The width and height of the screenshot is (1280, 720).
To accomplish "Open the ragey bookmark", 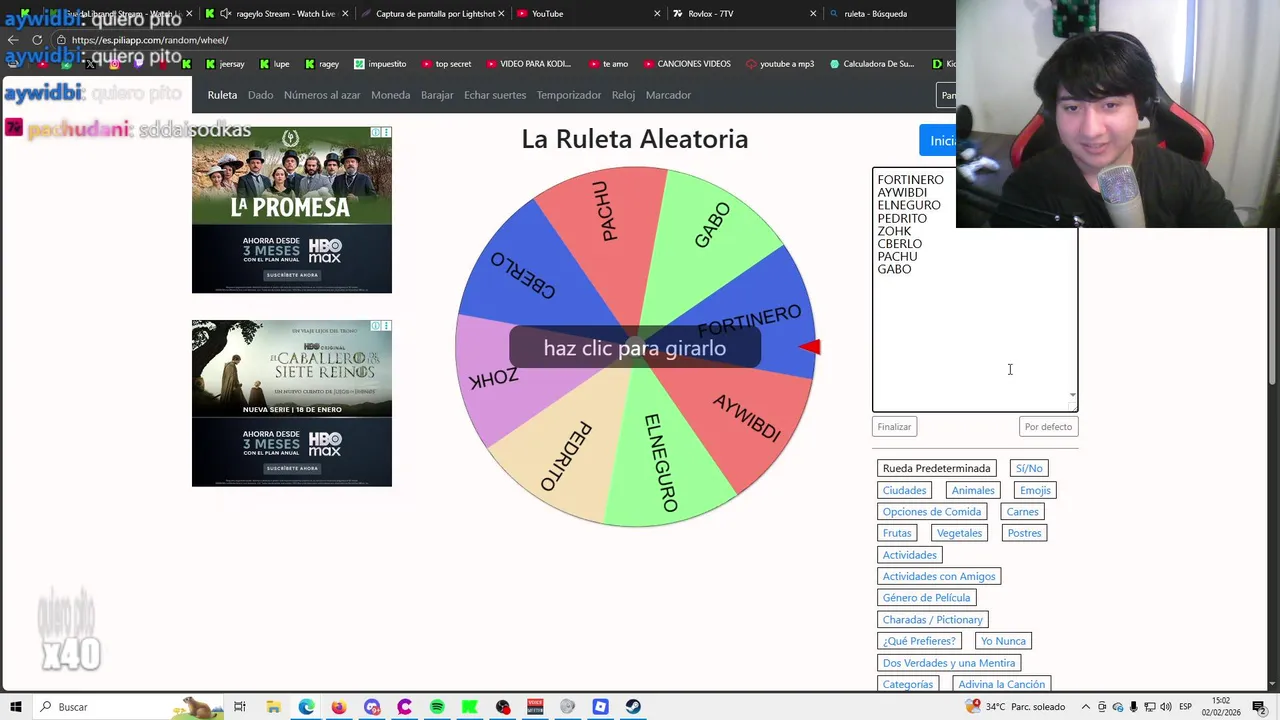I will pyautogui.click(x=321, y=64).
